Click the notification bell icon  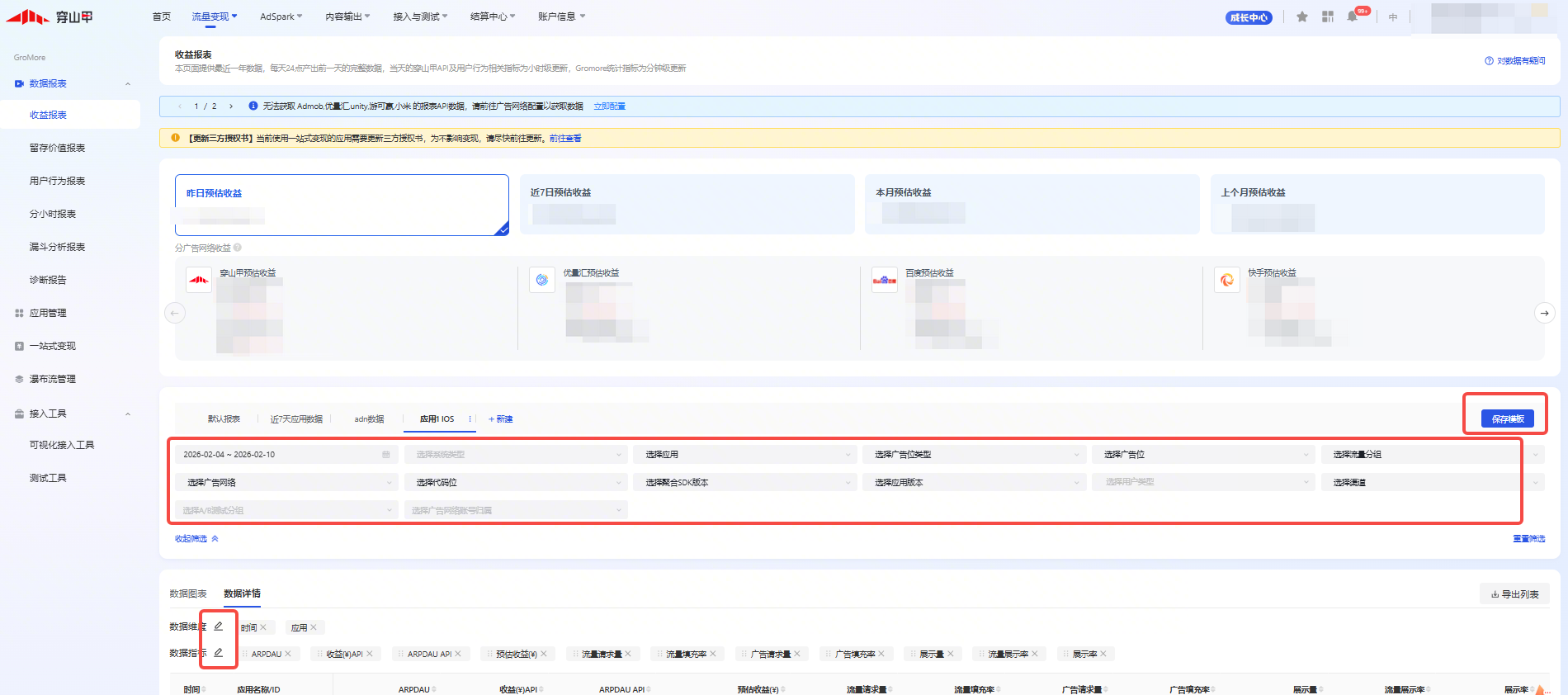pyautogui.click(x=1352, y=17)
